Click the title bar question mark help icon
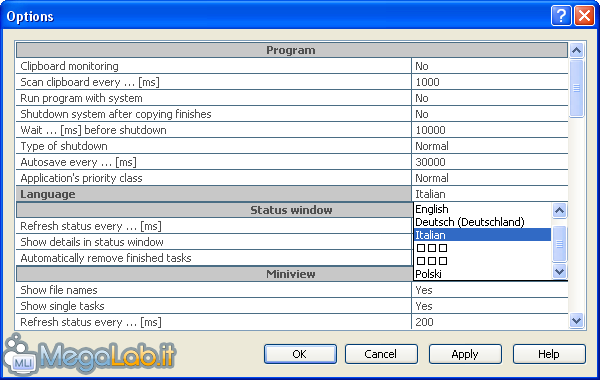Screen dimensions: 600x380 pyautogui.click(x=561, y=16)
